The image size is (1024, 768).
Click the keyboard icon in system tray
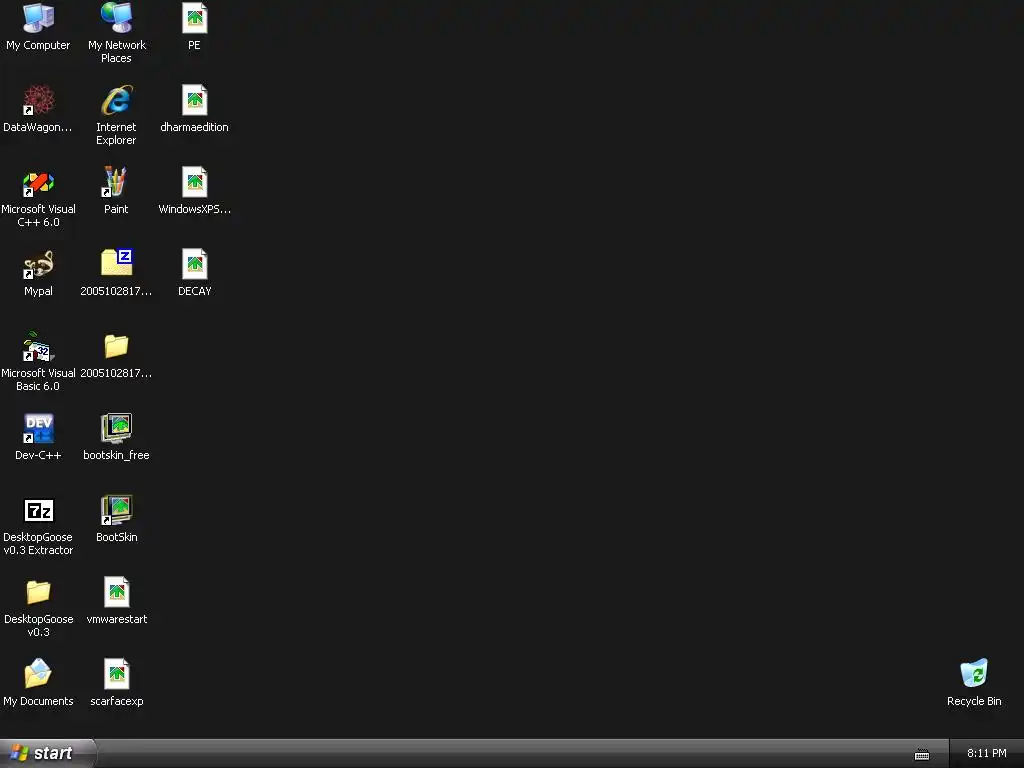tap(921, 754)
